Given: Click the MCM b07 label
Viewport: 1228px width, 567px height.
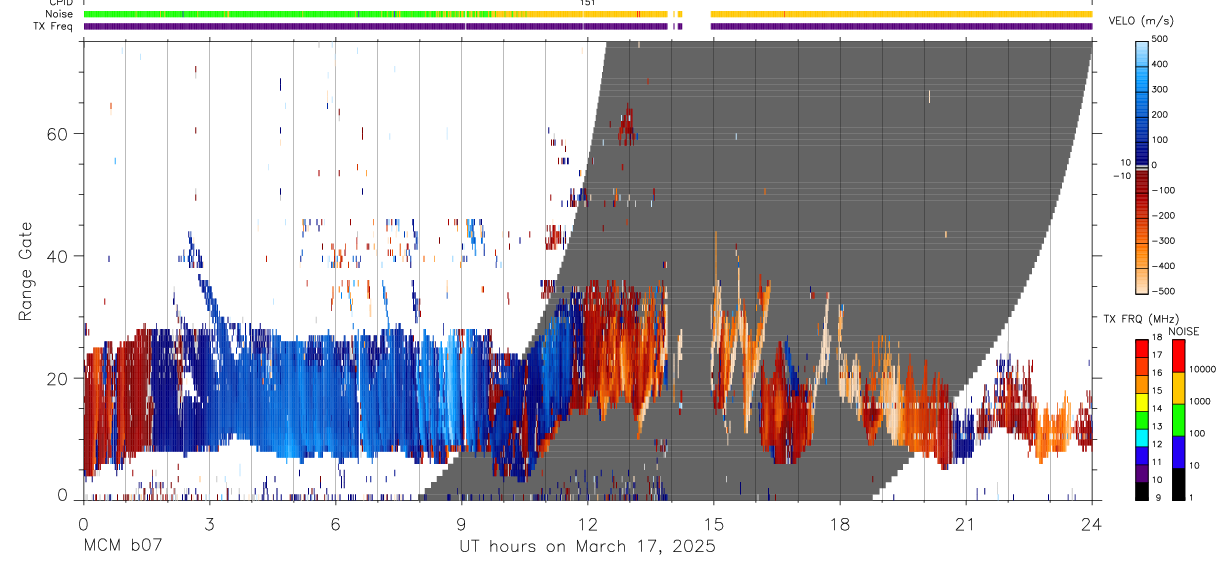Looking at the screenshot, I should 123,546.
